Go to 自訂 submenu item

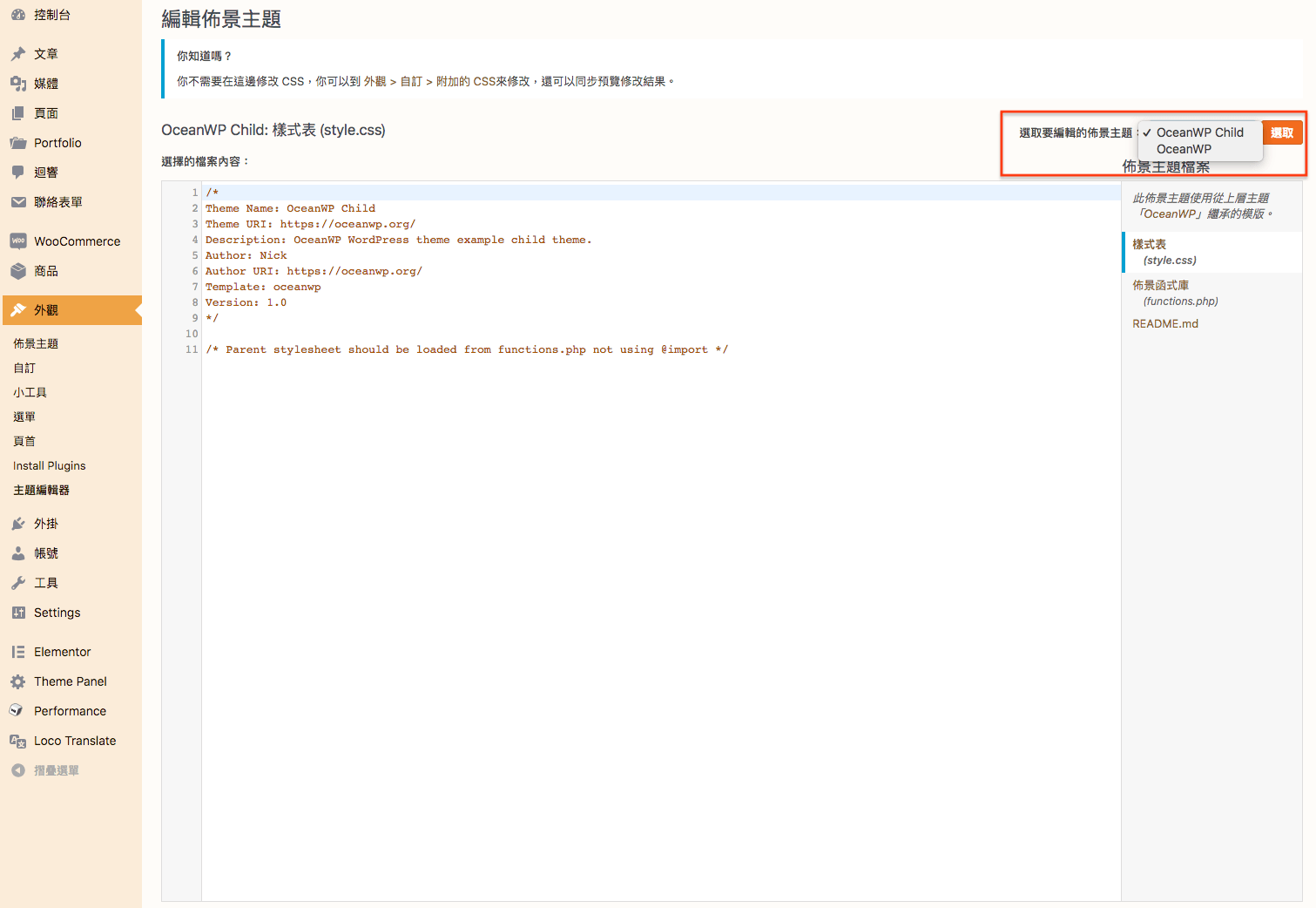pos(24,369)
